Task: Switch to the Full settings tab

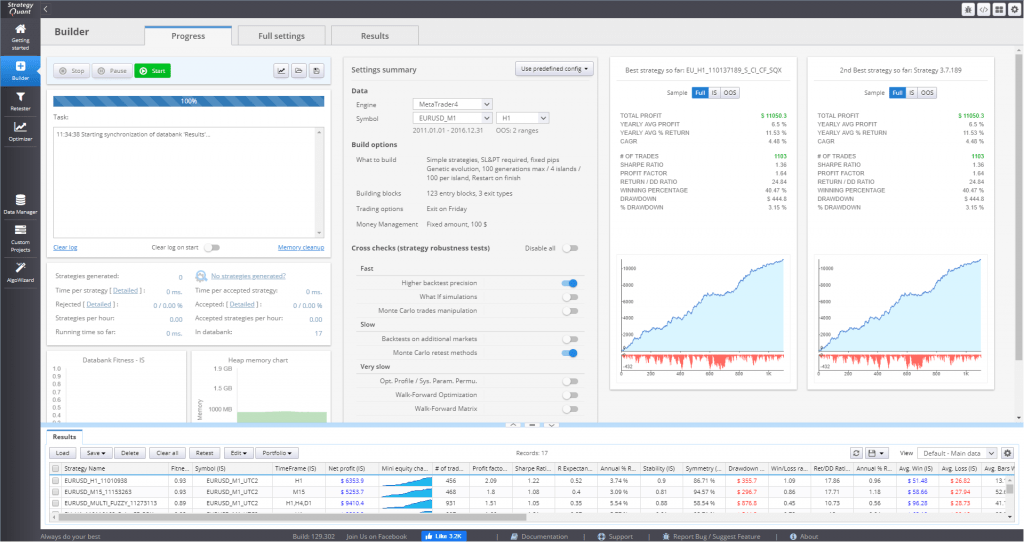Action: pyautogui.click(x=281, y=36)
